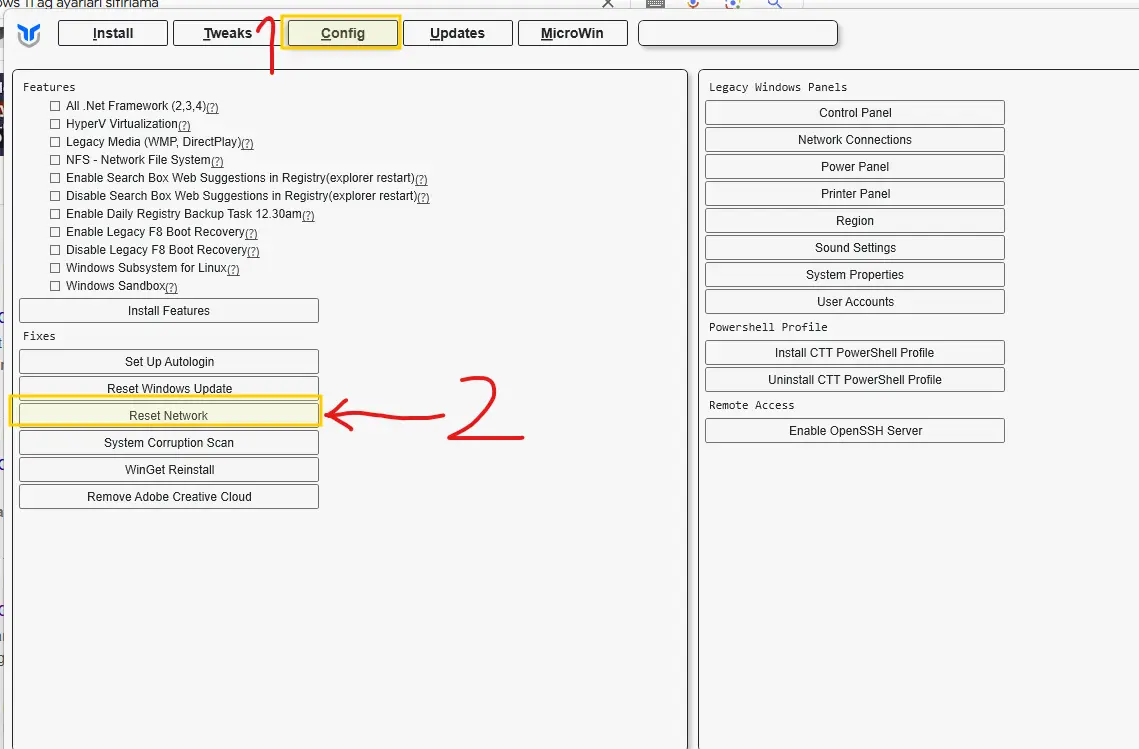
Task: Open (?) help for Enable Legacy F8 Boot Recovery
Action: [x=251, y=234]
